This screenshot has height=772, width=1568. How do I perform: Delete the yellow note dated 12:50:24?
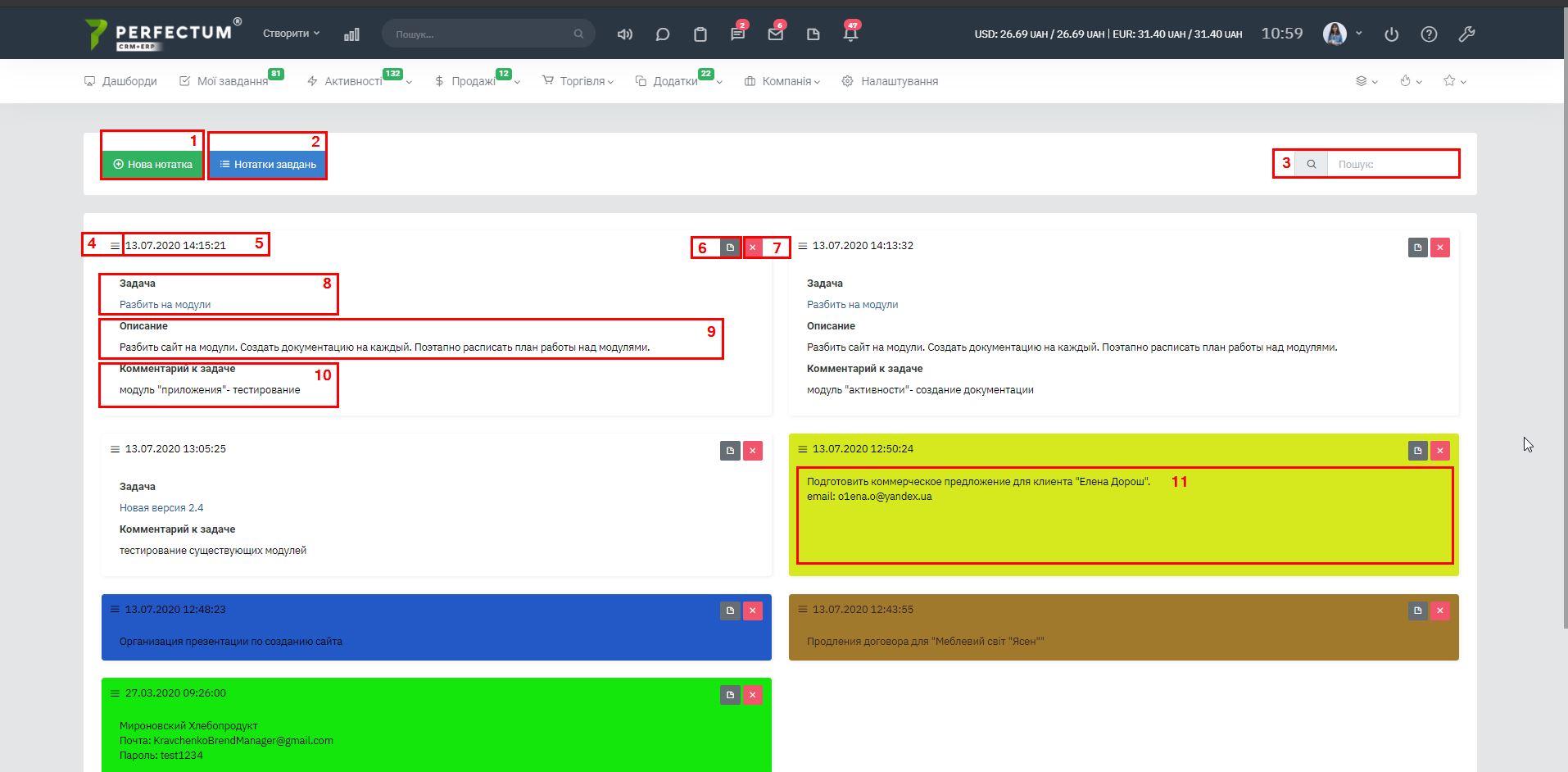(1440, 451)
